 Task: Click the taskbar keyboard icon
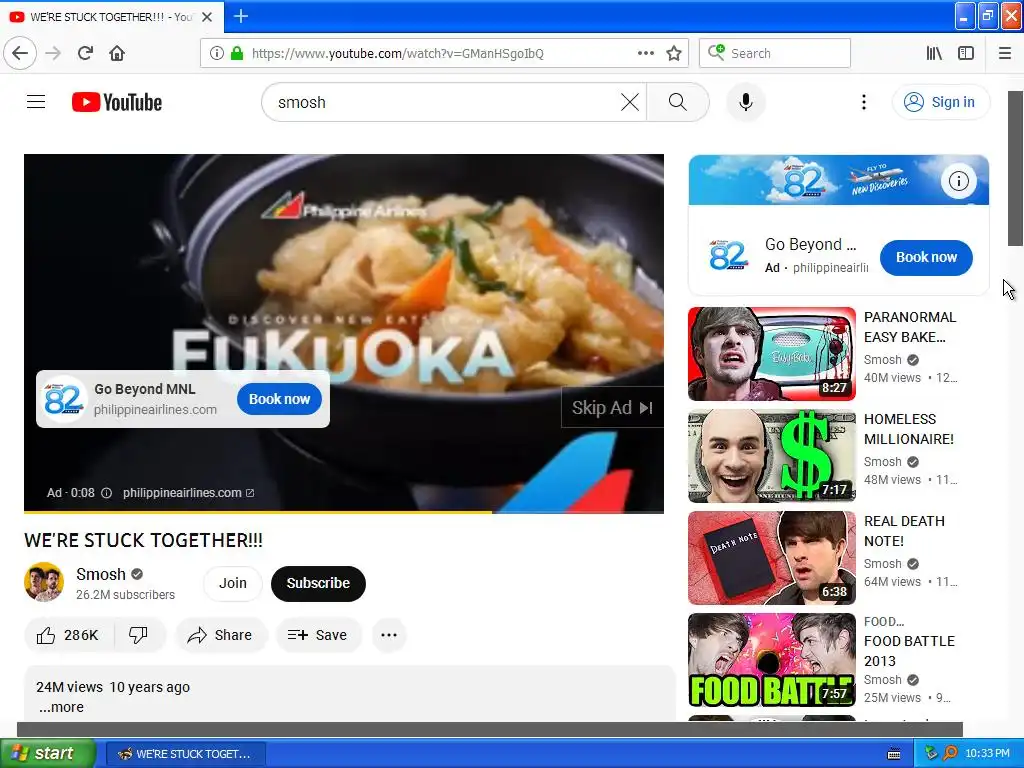coord(894,754)
